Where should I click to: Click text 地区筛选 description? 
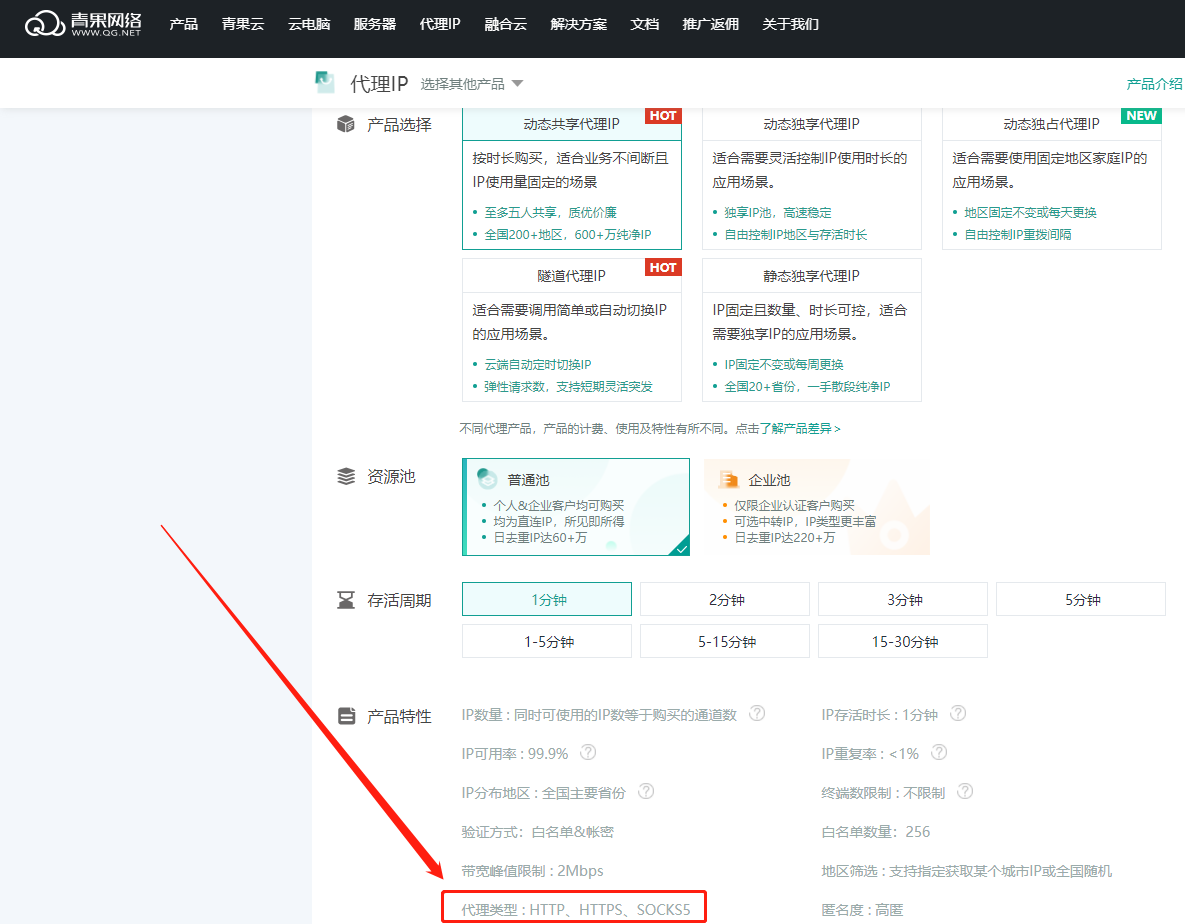[967, 871]
